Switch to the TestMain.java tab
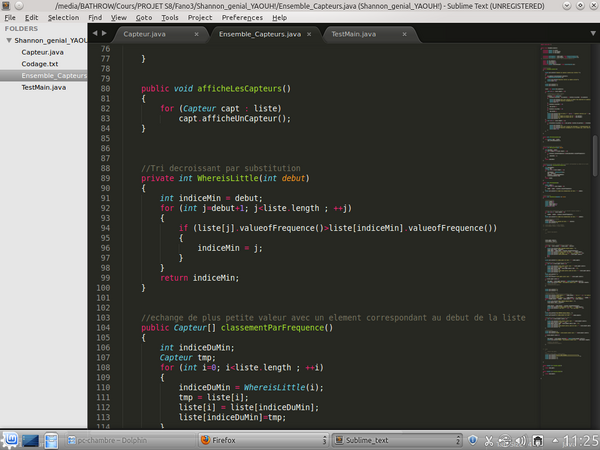This screenshot has height=450, width=600. click(x=353, y=34)
